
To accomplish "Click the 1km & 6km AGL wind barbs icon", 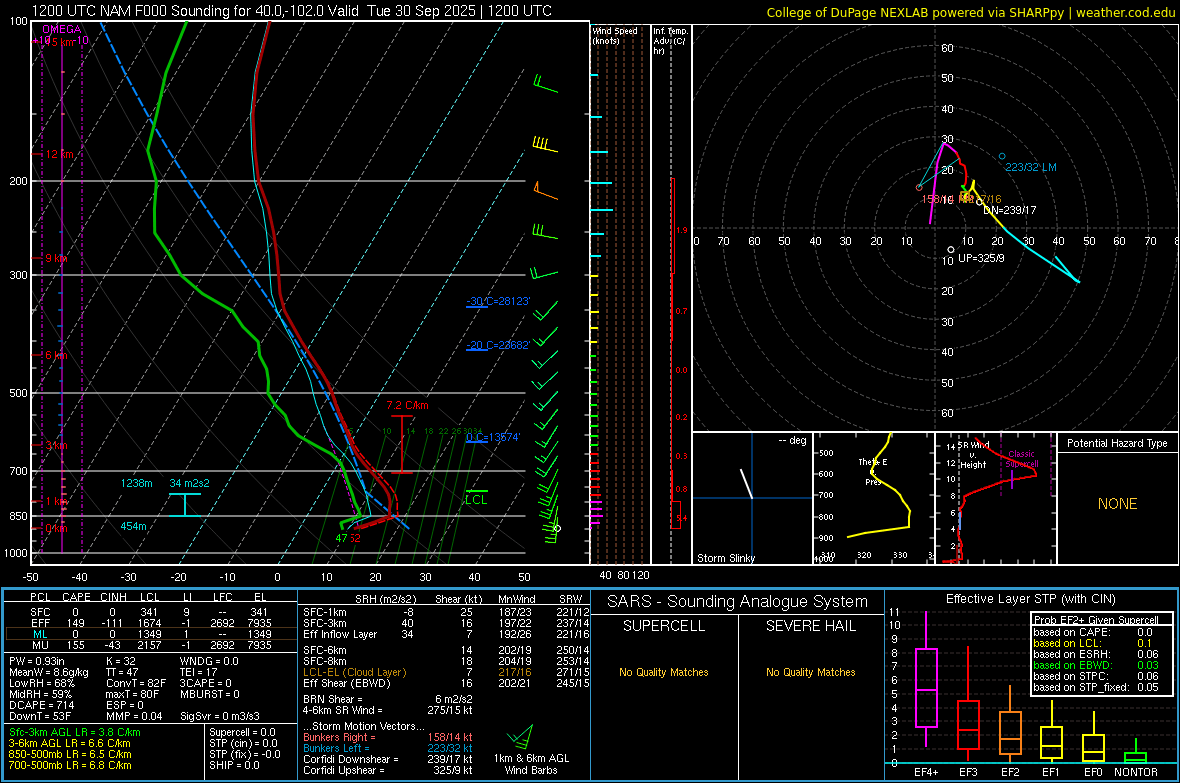I will pyautogui.click(x=521, y=738).
